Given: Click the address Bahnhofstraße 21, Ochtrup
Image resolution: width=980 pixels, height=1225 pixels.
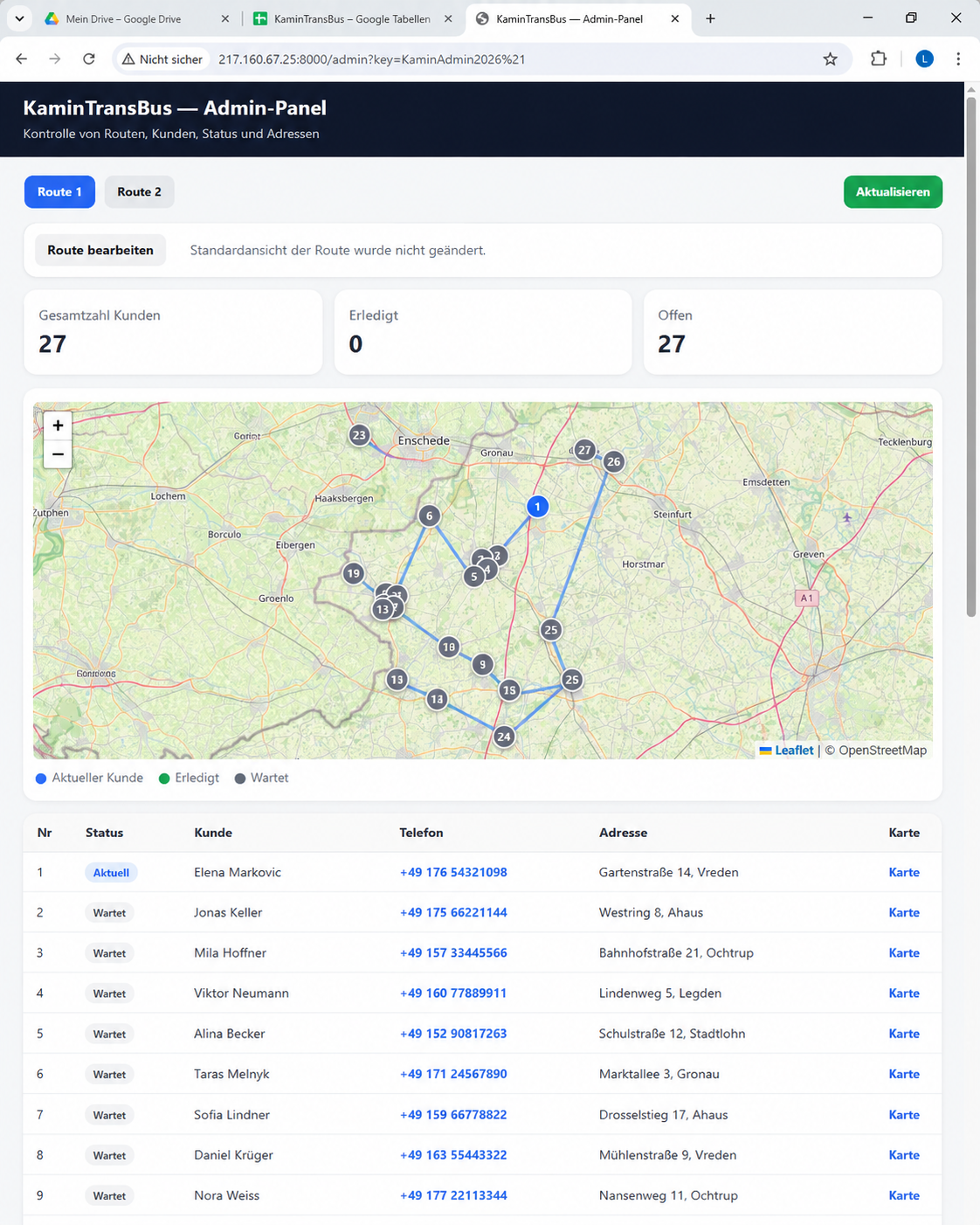Looking at the screenshot, I should (676, 952).
